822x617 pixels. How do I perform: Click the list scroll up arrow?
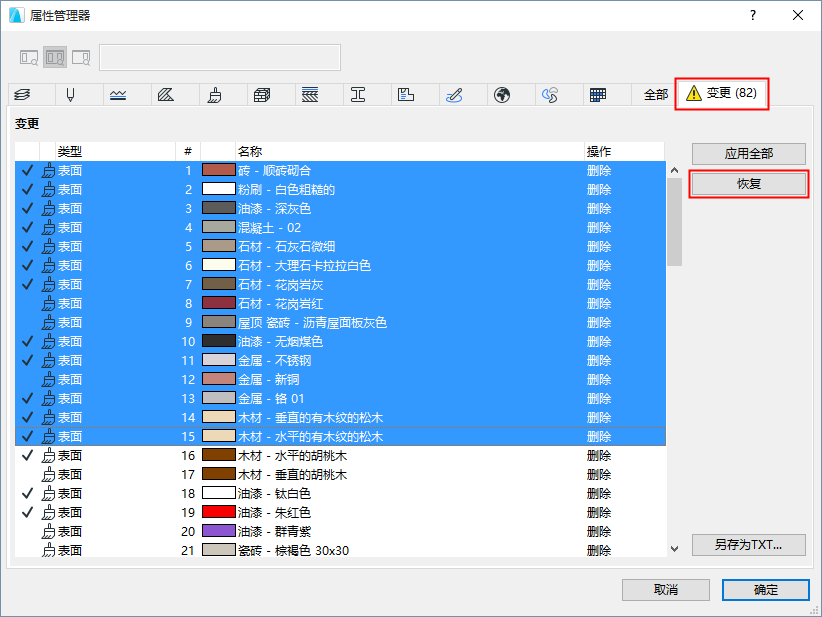click(674, 170)
